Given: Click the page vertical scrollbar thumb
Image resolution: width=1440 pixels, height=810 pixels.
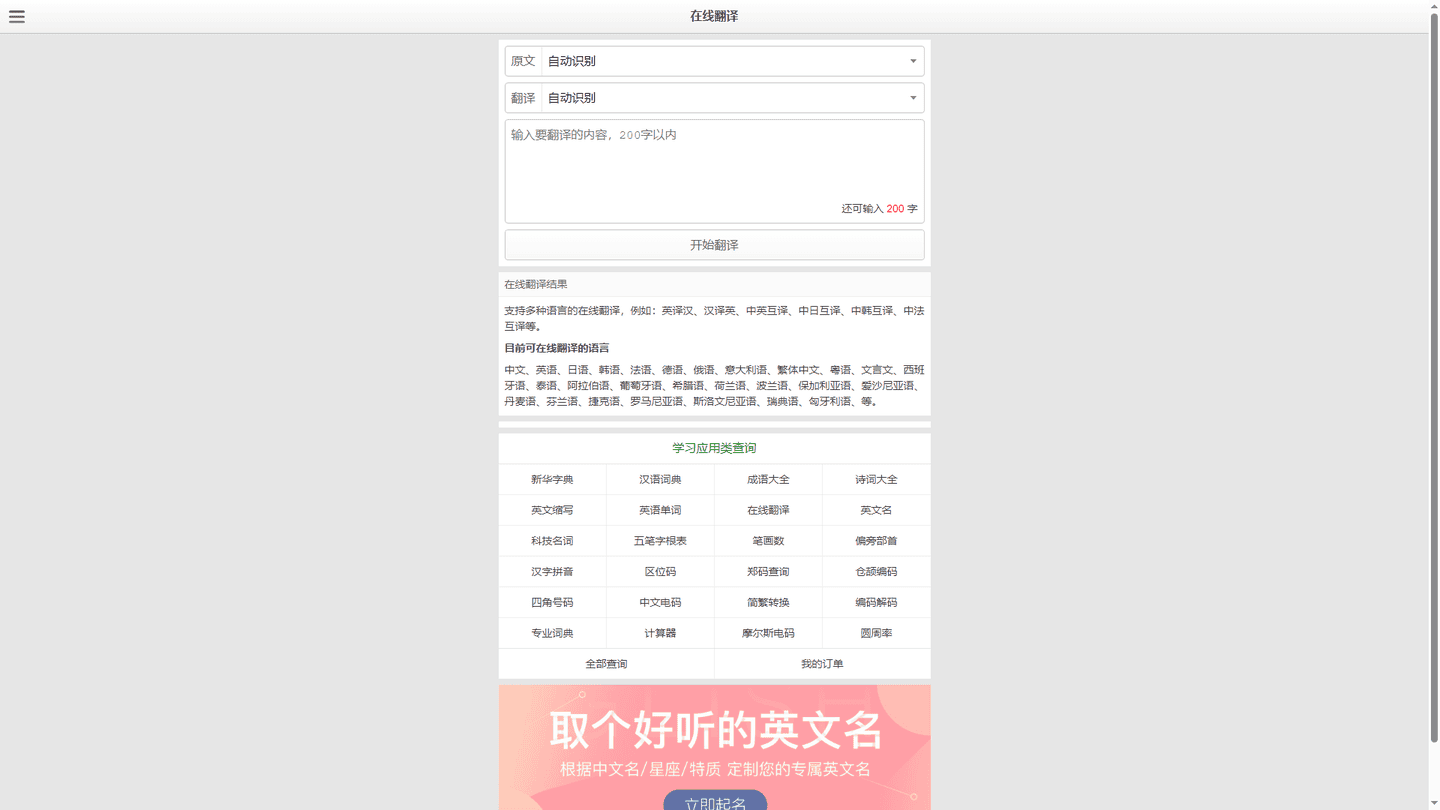Looking at the screenshot, I should pos(1434,377).
